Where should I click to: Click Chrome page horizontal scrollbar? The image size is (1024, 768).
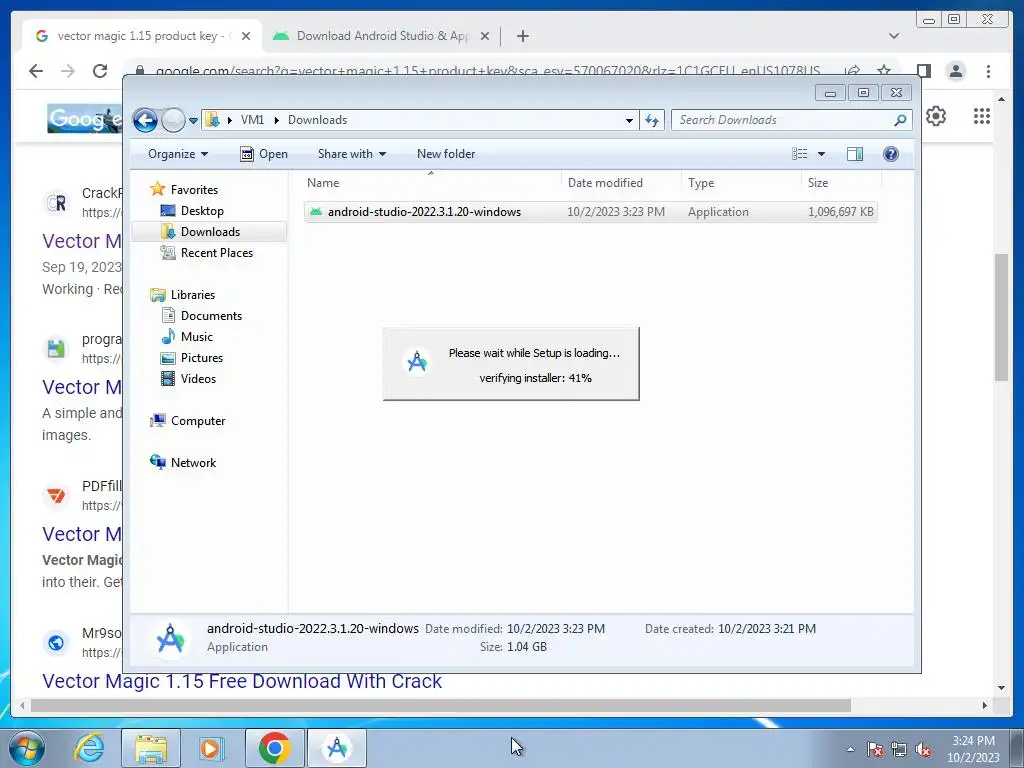[x=441, y=705]
